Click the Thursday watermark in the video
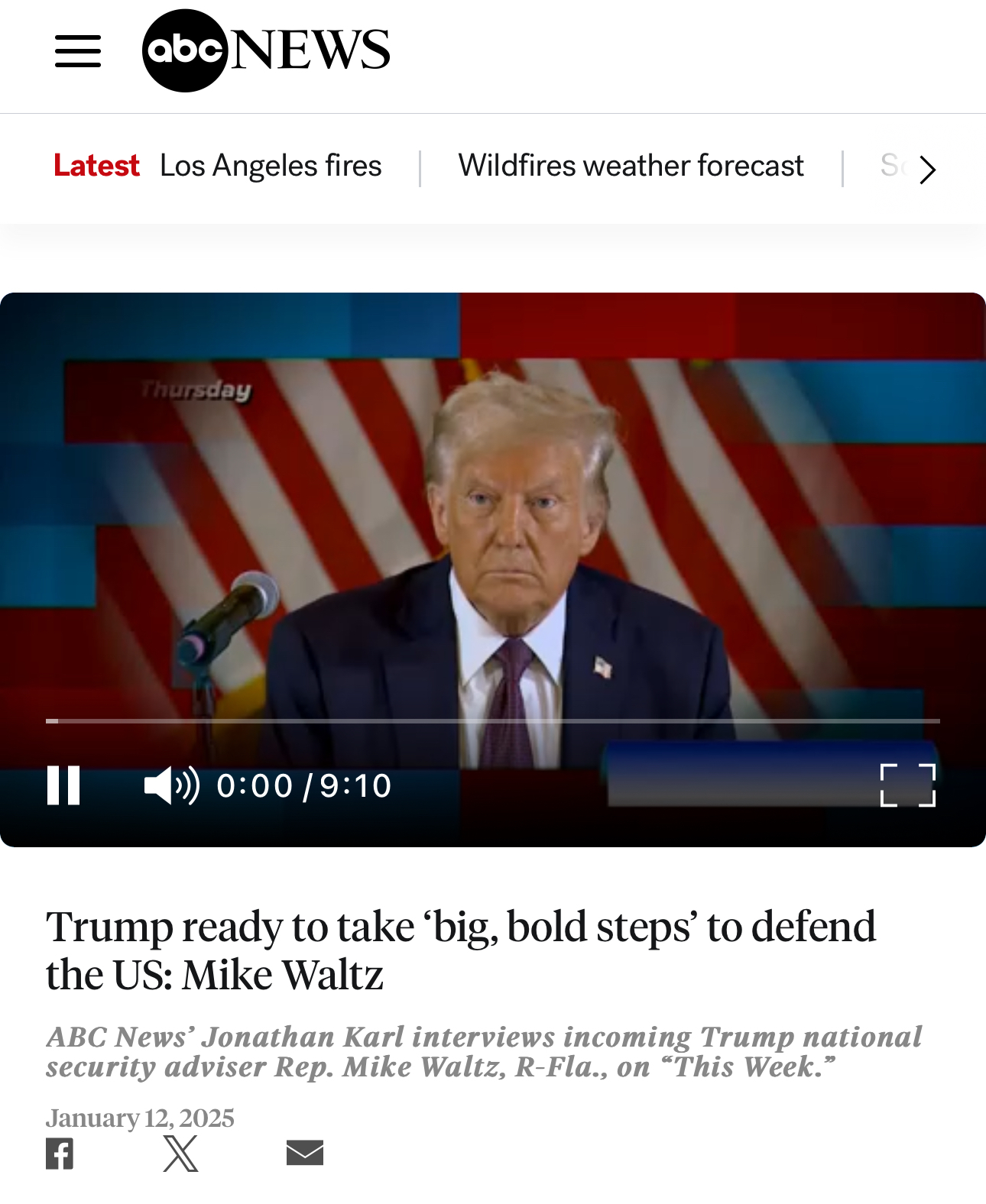The height and width of the screenshot is (1204, 986). click(x=196, y=390)
